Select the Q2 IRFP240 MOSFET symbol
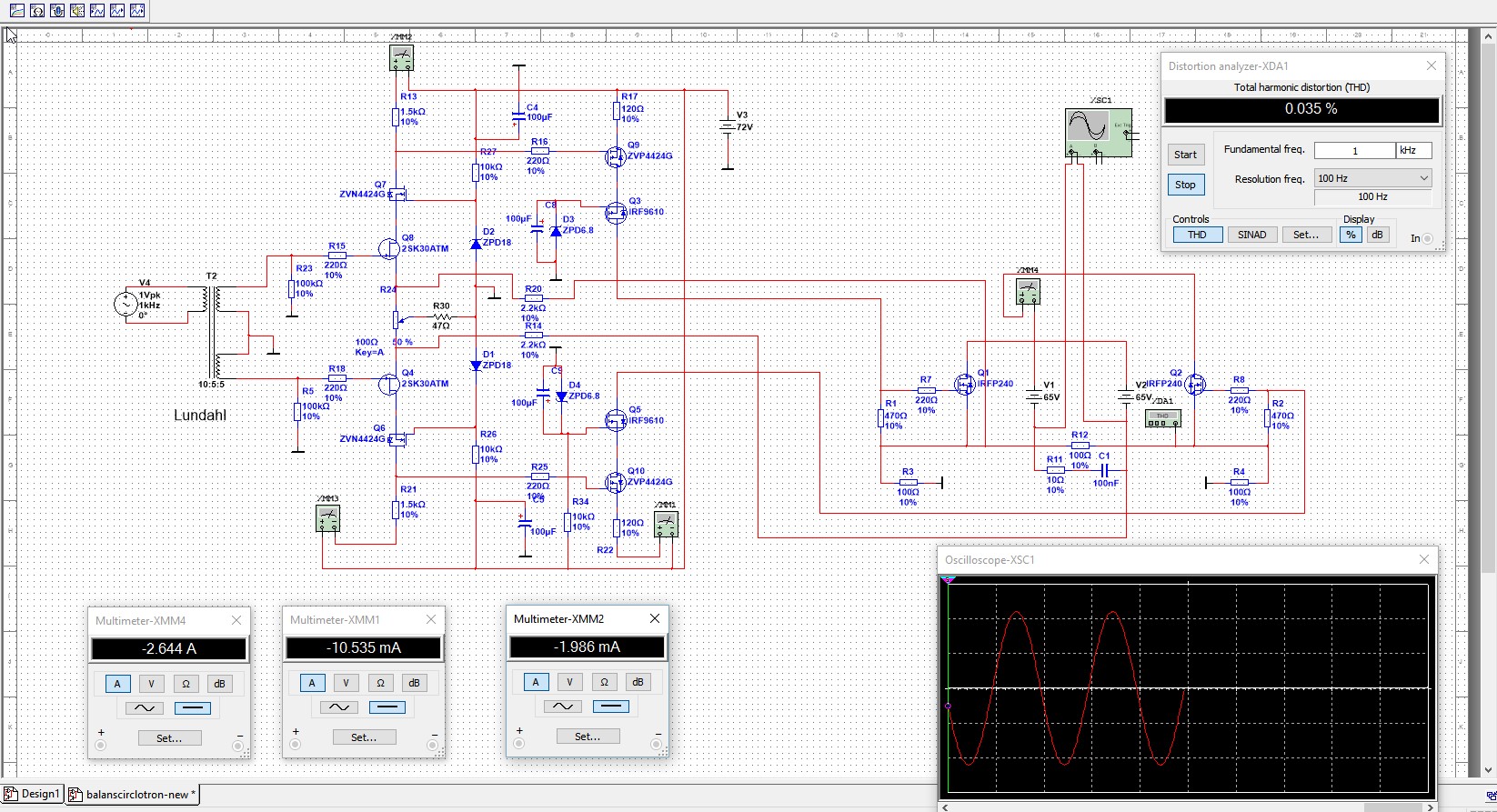 pos(1195,385)
